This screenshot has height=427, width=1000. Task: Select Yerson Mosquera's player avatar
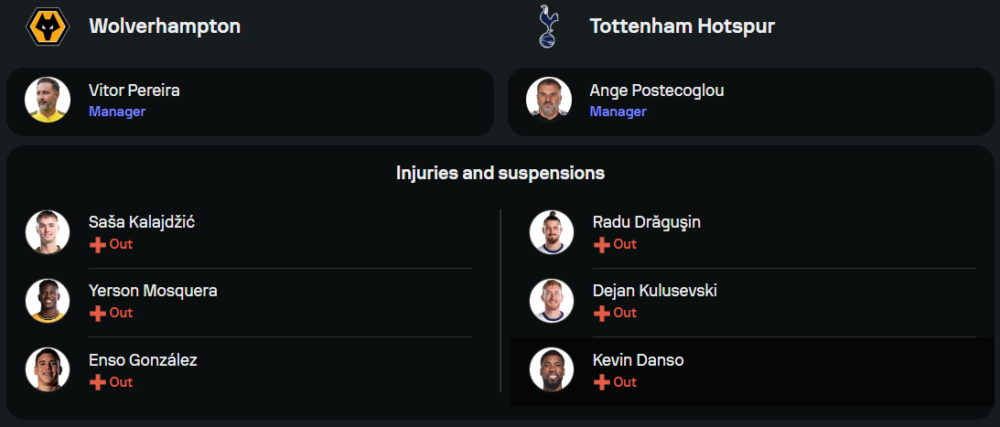pos(47,301)
